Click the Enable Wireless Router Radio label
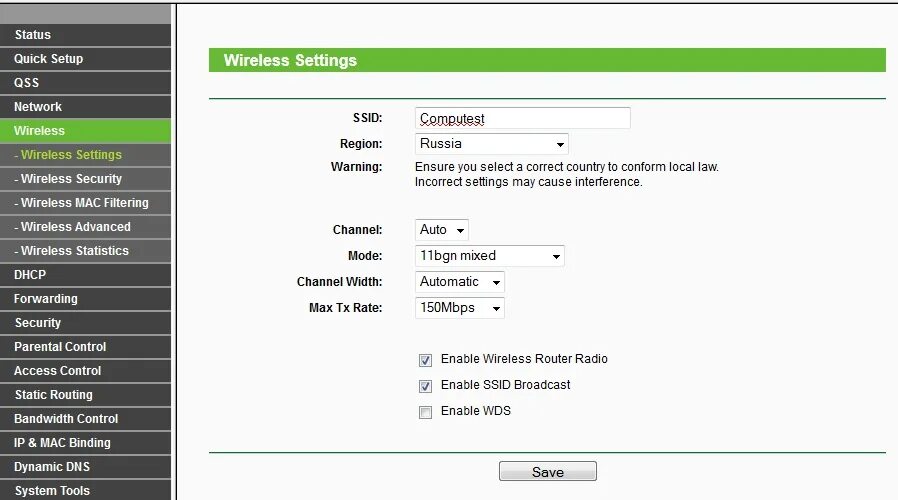The height and width of the screenshot is (500, 898). (524, 359)
